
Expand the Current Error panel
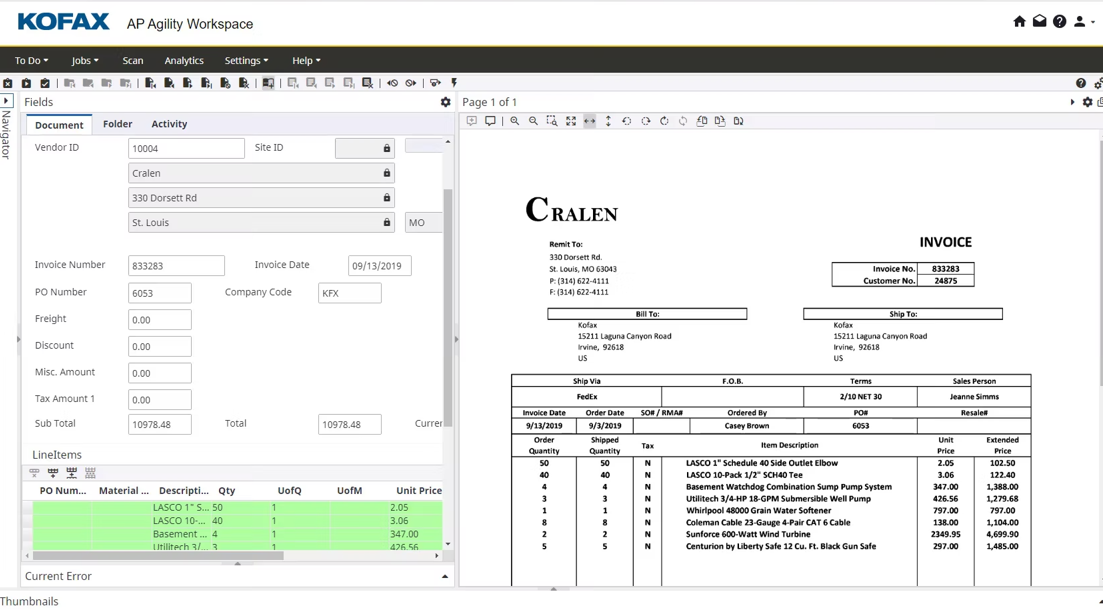pyautogui.click(x=445, y=577)
